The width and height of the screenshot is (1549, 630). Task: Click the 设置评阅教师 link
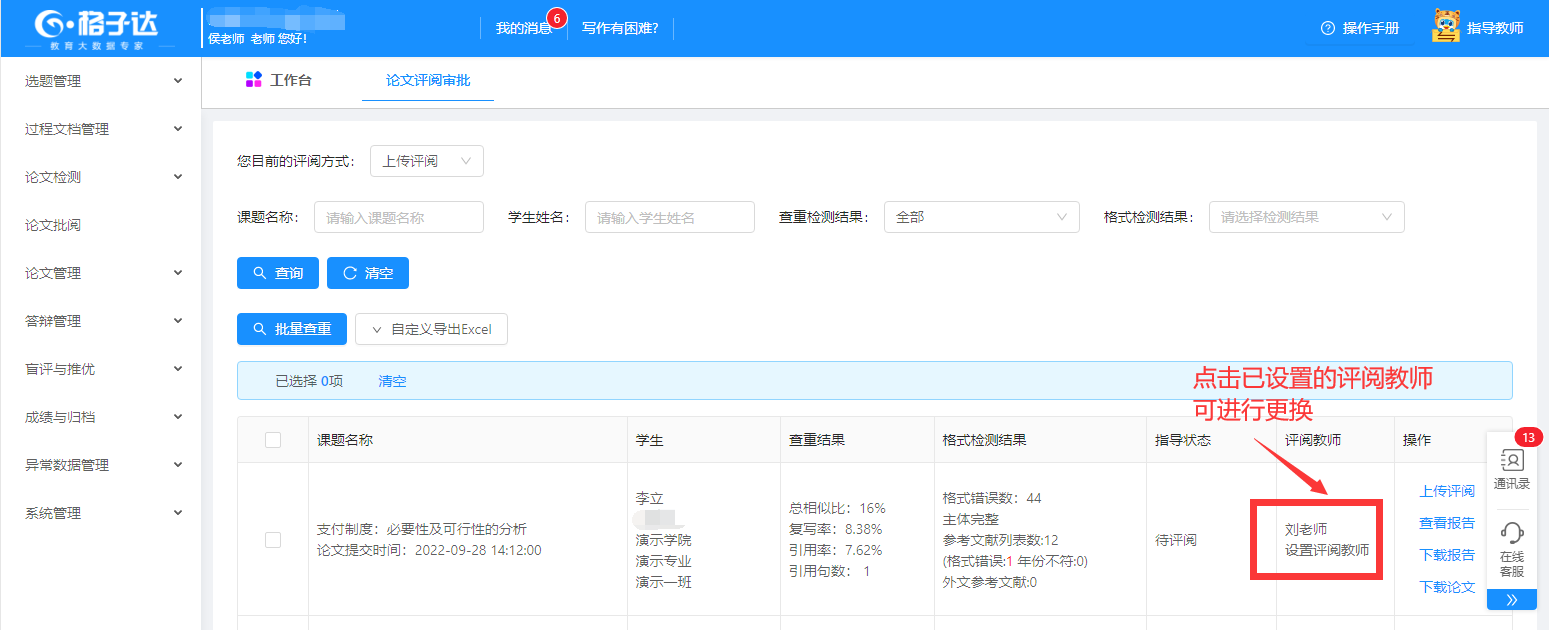[1327, 550]
